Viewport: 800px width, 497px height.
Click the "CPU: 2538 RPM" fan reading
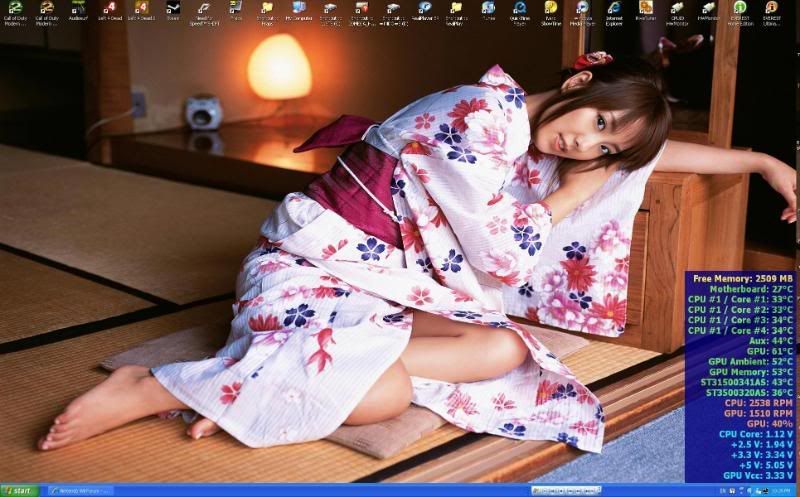pos(759,403)
